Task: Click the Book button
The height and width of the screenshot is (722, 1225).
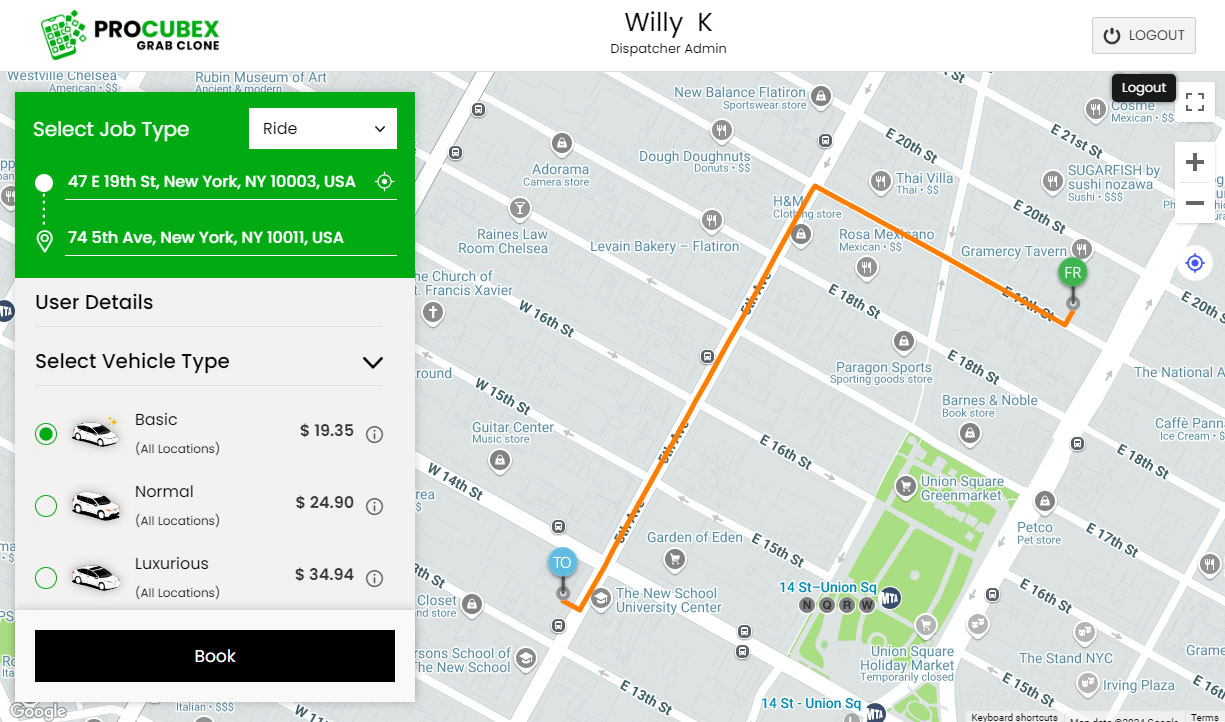Action: click(x=215, y=656)
